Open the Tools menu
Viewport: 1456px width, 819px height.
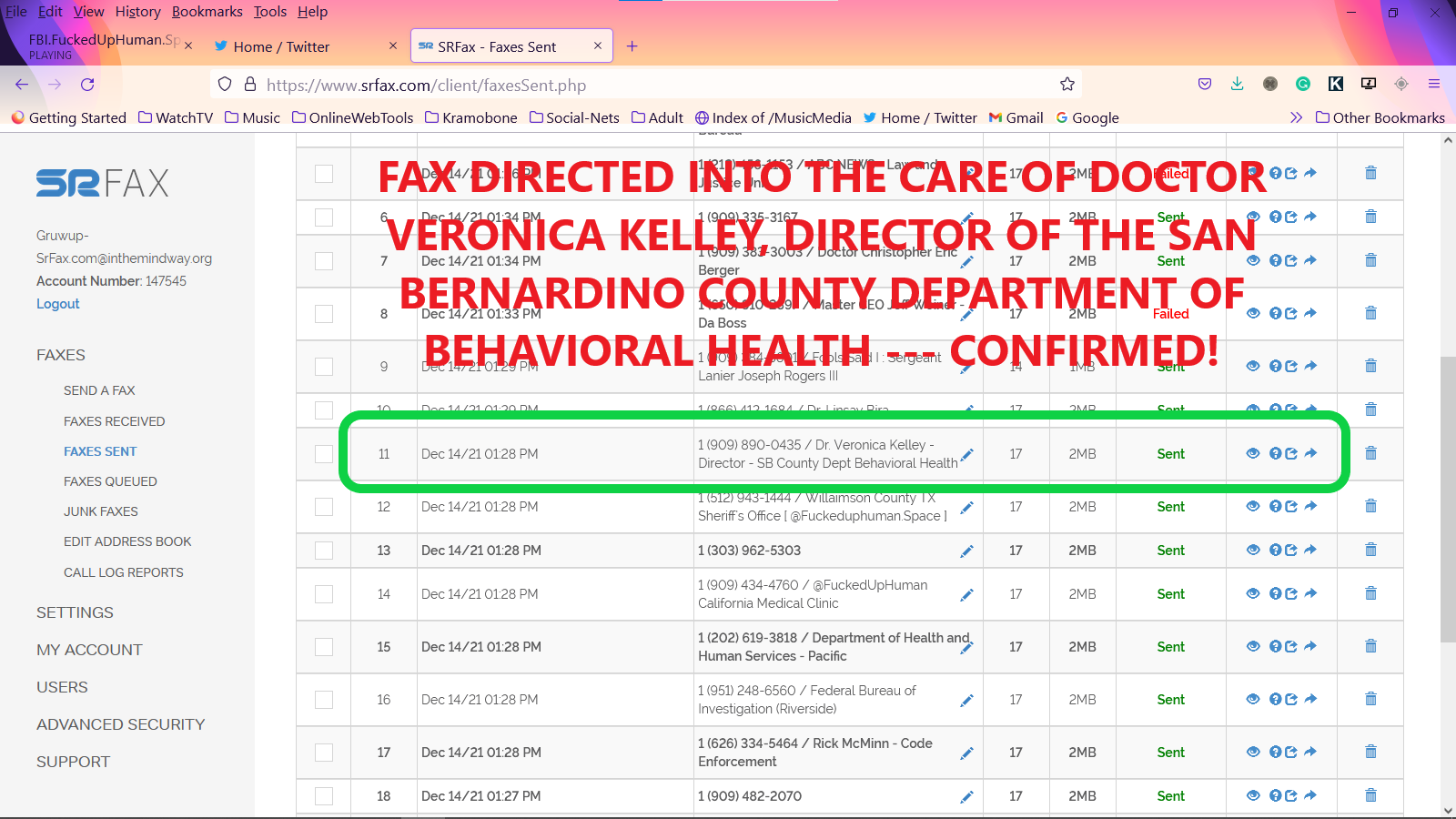(269, 12)
